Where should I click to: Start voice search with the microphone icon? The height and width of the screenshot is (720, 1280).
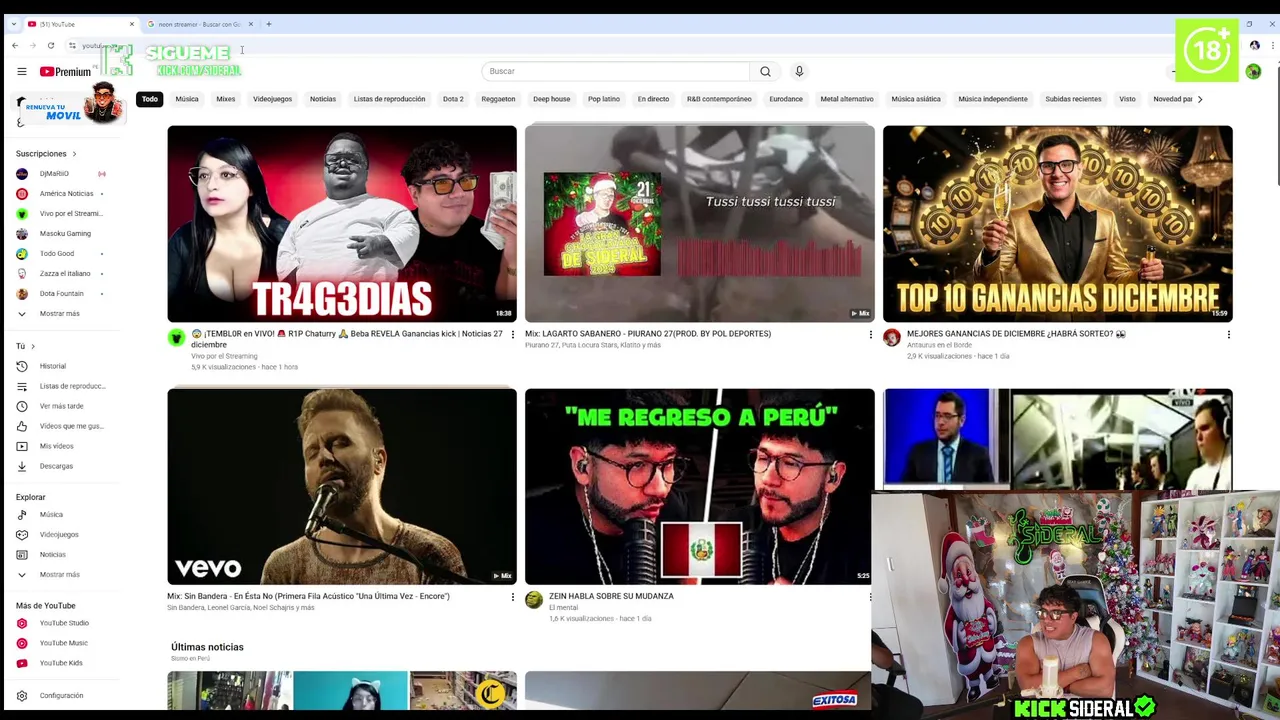[x=799, y=71]
